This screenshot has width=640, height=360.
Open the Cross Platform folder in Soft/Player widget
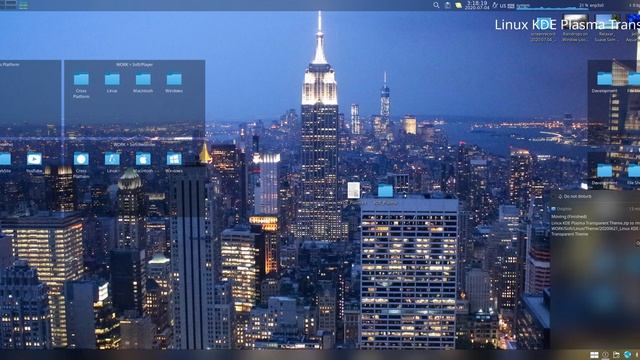point(81,80)
